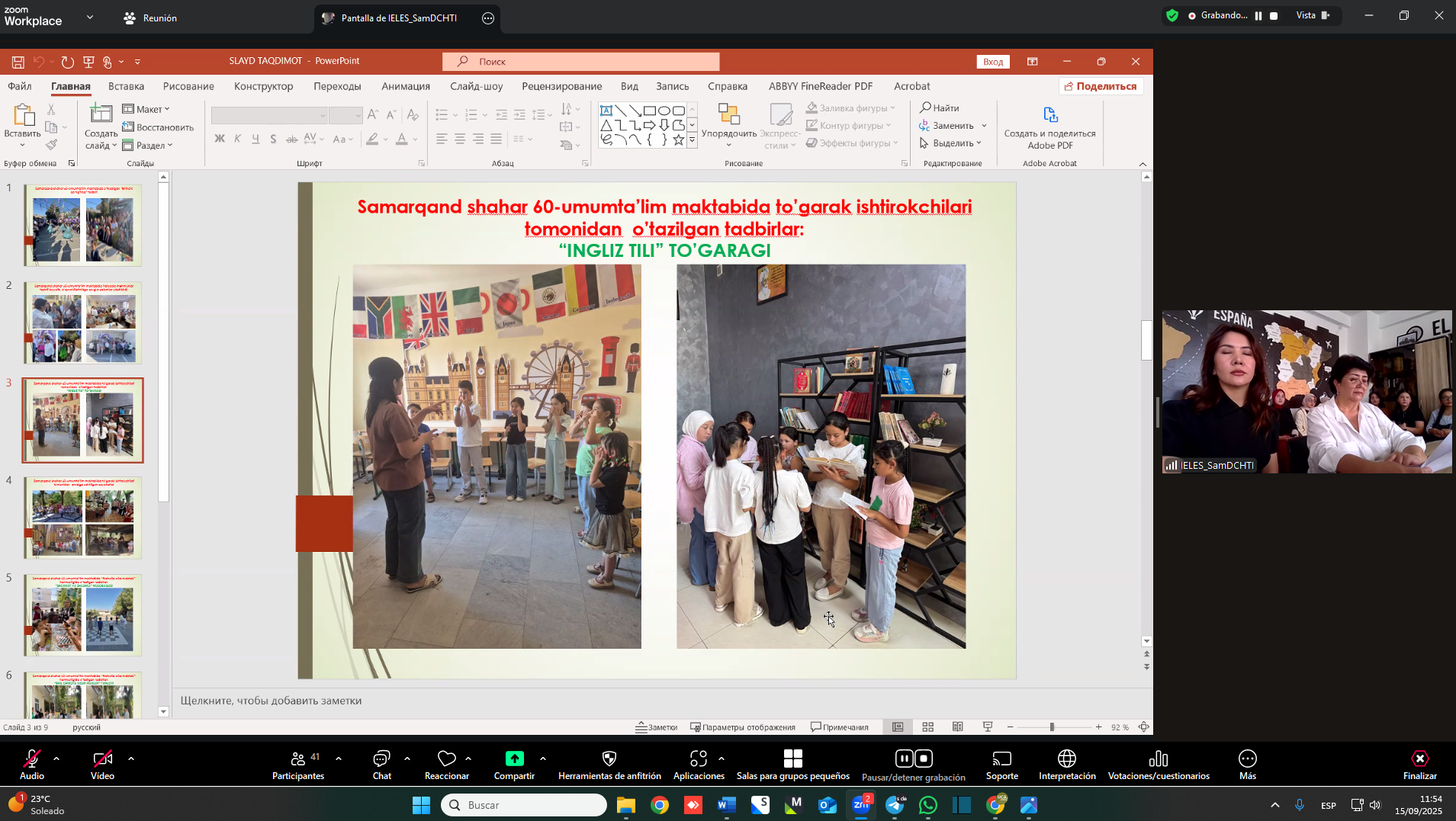This screenshot has width=1456, height=821.
Task: Switch to normal view button in status bar
Action: pyautogui.click(x=898, y=727)
